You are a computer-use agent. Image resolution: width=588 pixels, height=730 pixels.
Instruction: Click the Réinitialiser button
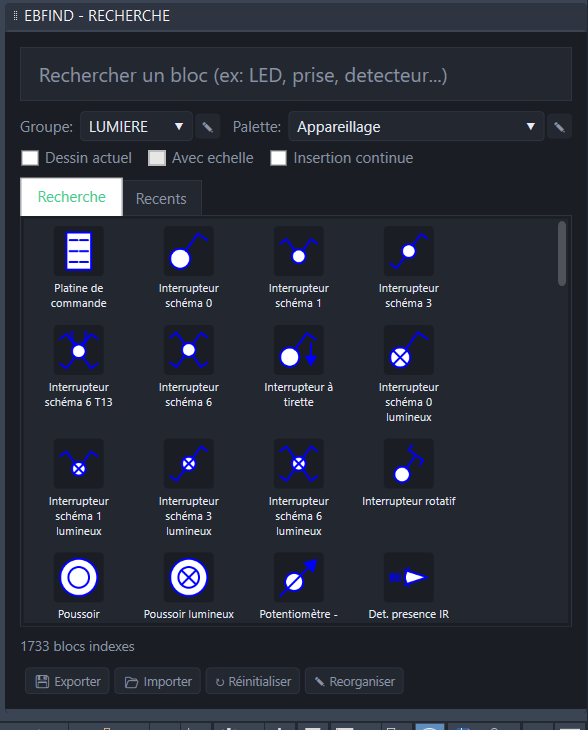(x=253, y=681)
